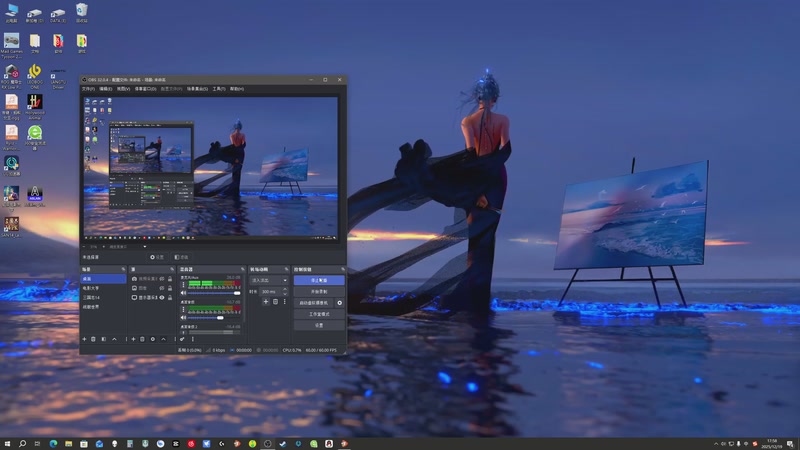The height and width of the screenshot is (450, 800).
Task: Open the Mixer panel's three-dot menu at bottom
Action: click(x=192, y=339)
